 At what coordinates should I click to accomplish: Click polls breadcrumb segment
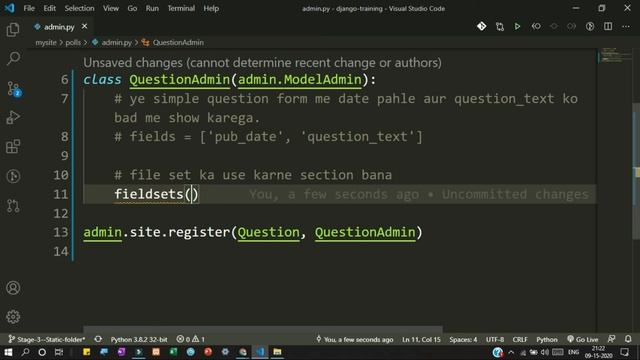[x=73, y=42]
